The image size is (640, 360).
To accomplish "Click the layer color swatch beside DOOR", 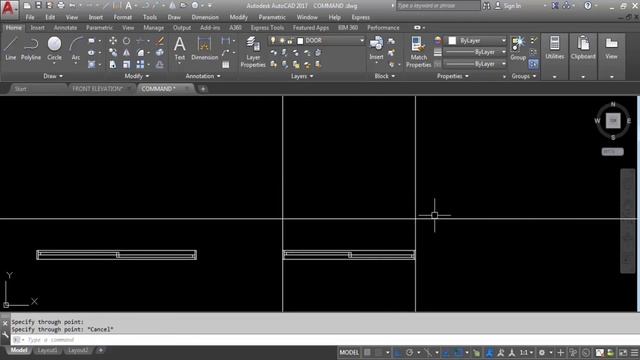I will 300,40.
